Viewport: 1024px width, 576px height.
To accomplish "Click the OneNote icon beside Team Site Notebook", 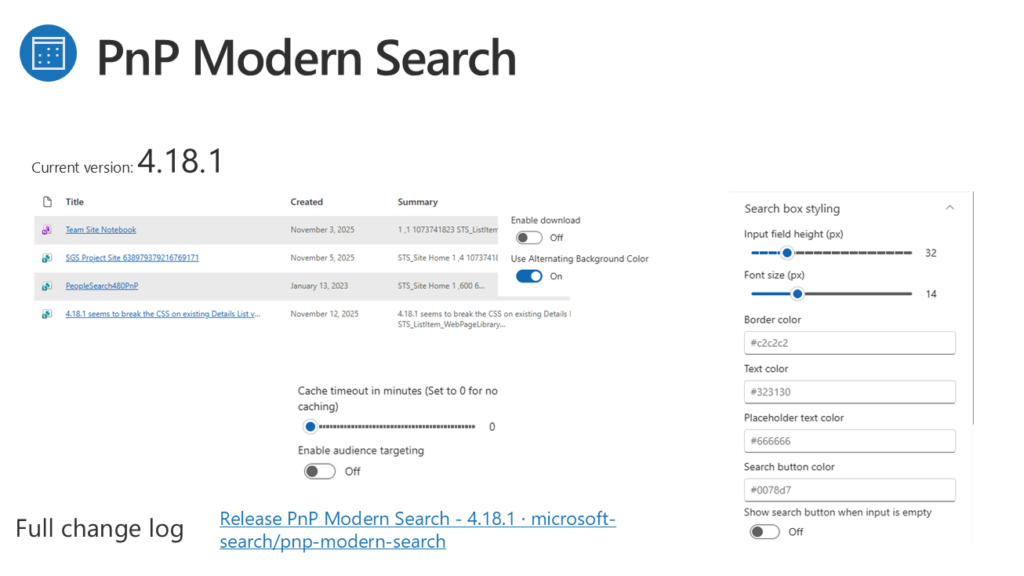I will [47, 230].
